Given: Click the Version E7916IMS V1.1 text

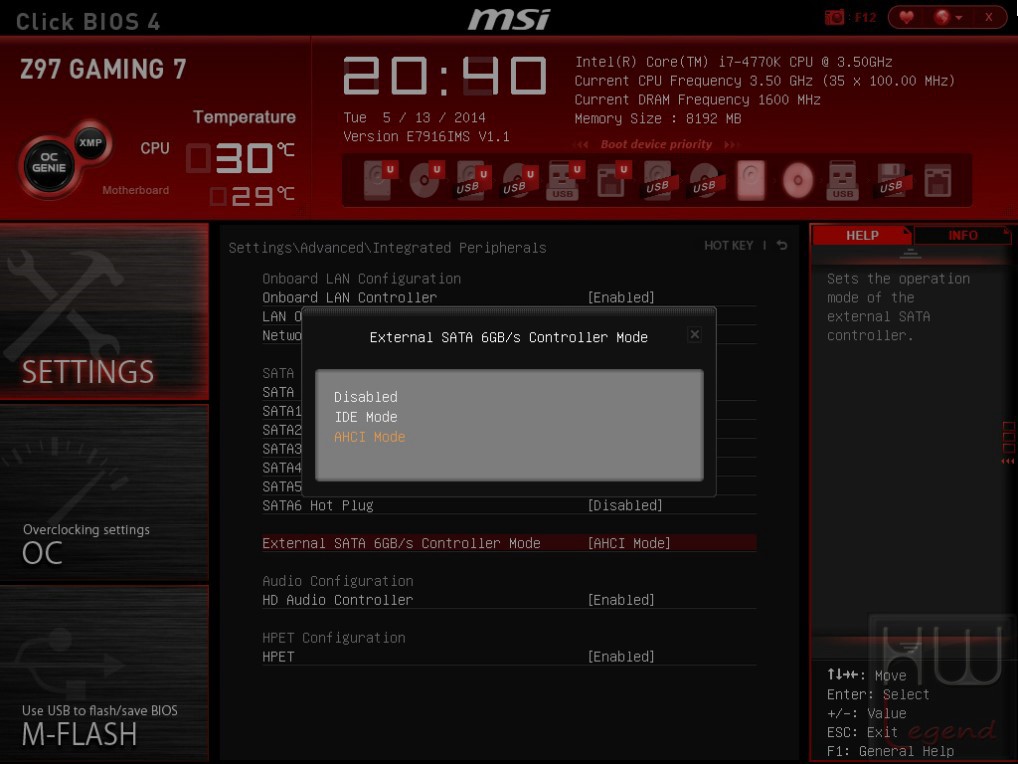Looking at the screenshot, I should click(x=426, y=136).
